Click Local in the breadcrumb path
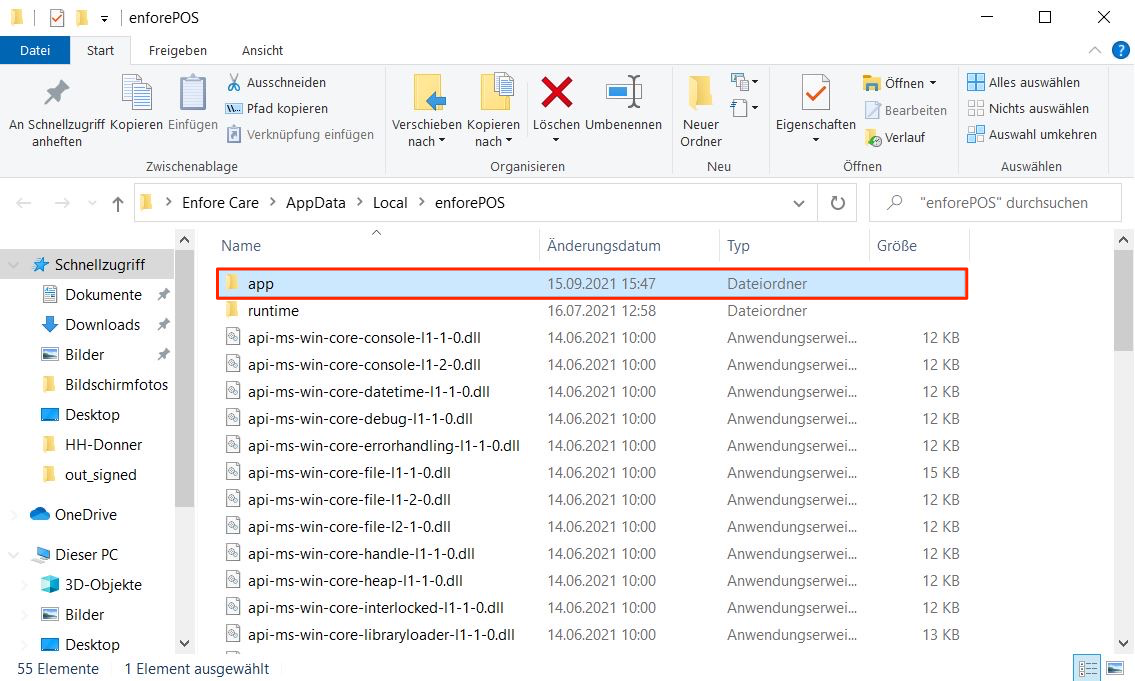1135x681 pixels. [x=390, y=203]
